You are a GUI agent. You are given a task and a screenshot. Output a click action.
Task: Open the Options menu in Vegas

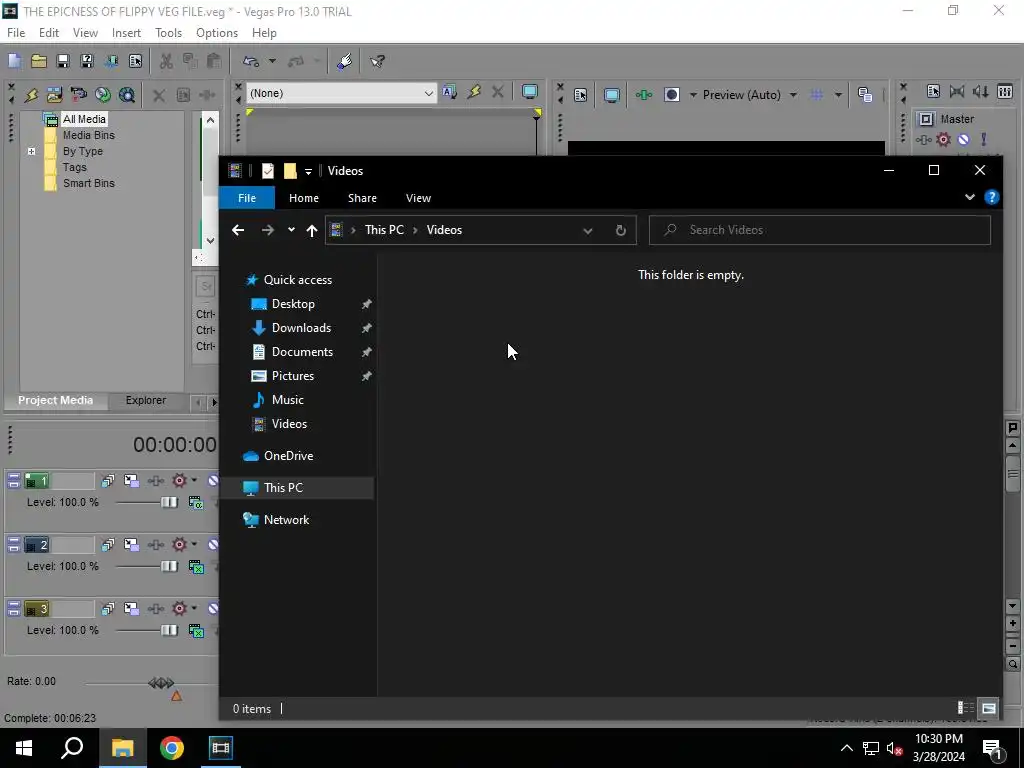(217, 33)
